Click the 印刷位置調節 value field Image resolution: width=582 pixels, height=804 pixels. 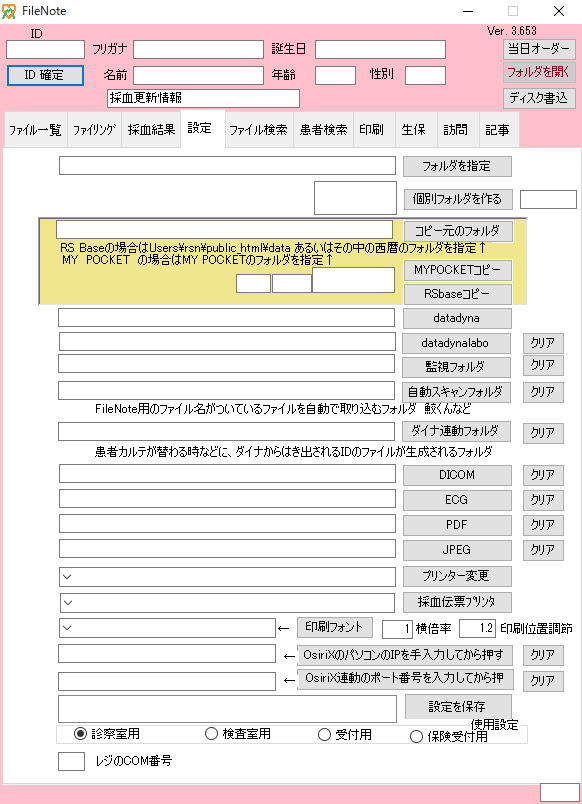click(477, 628)
